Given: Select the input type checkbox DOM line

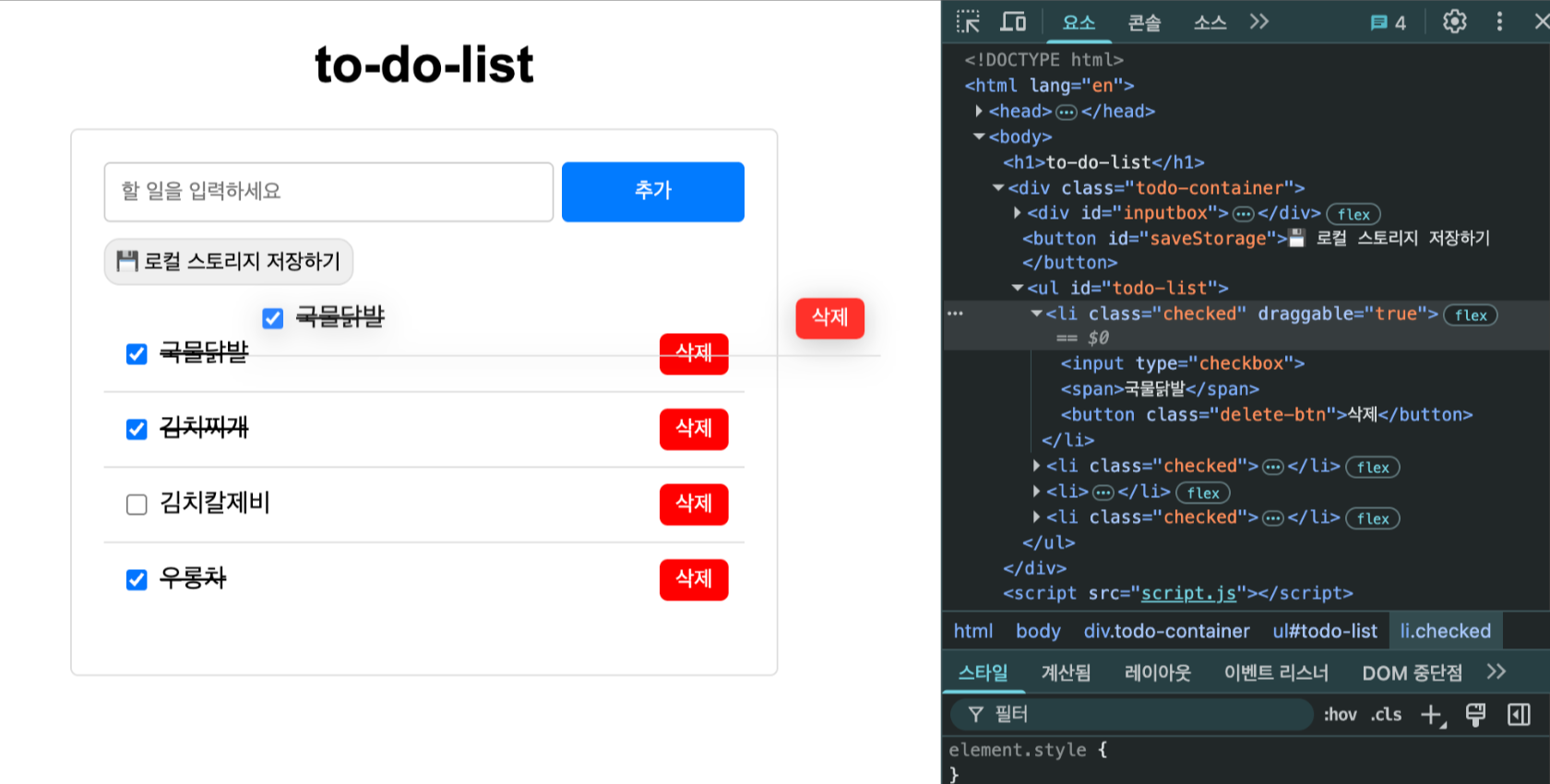Looking at the screenshot, I should point(1183,363).
